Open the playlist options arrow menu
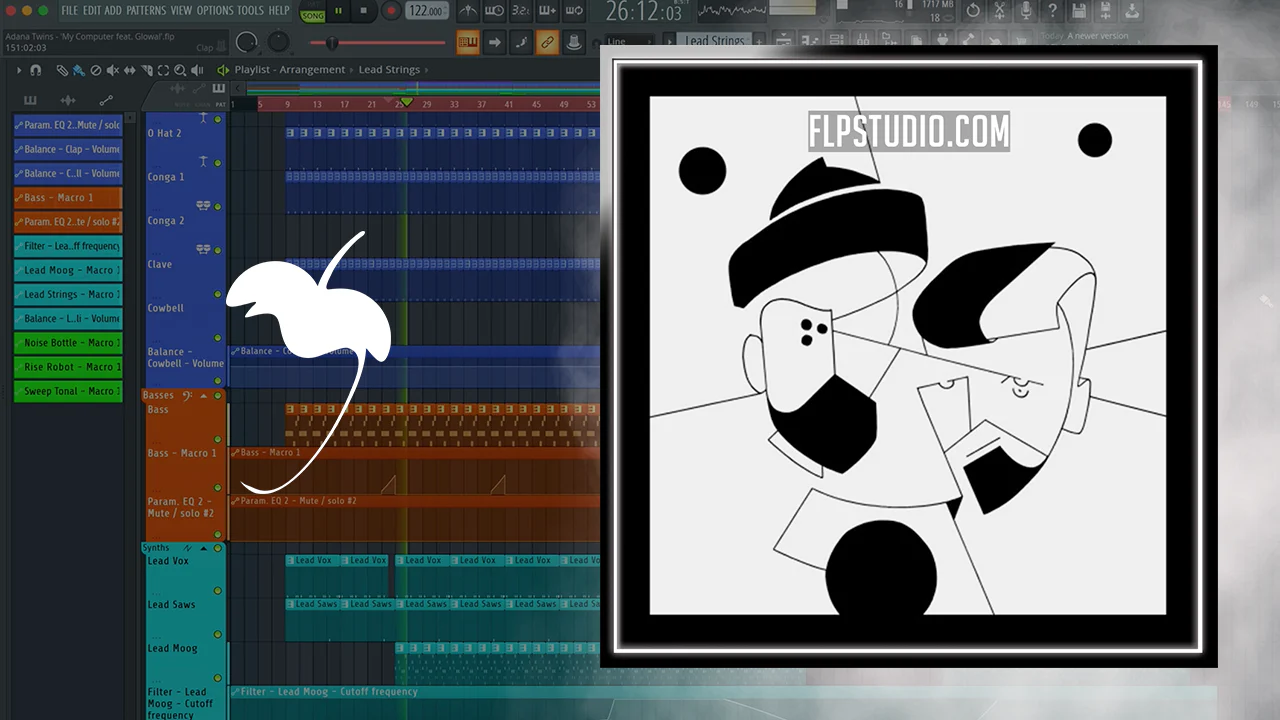Viewport: 1280px width, 720px height. coord(19,70)
